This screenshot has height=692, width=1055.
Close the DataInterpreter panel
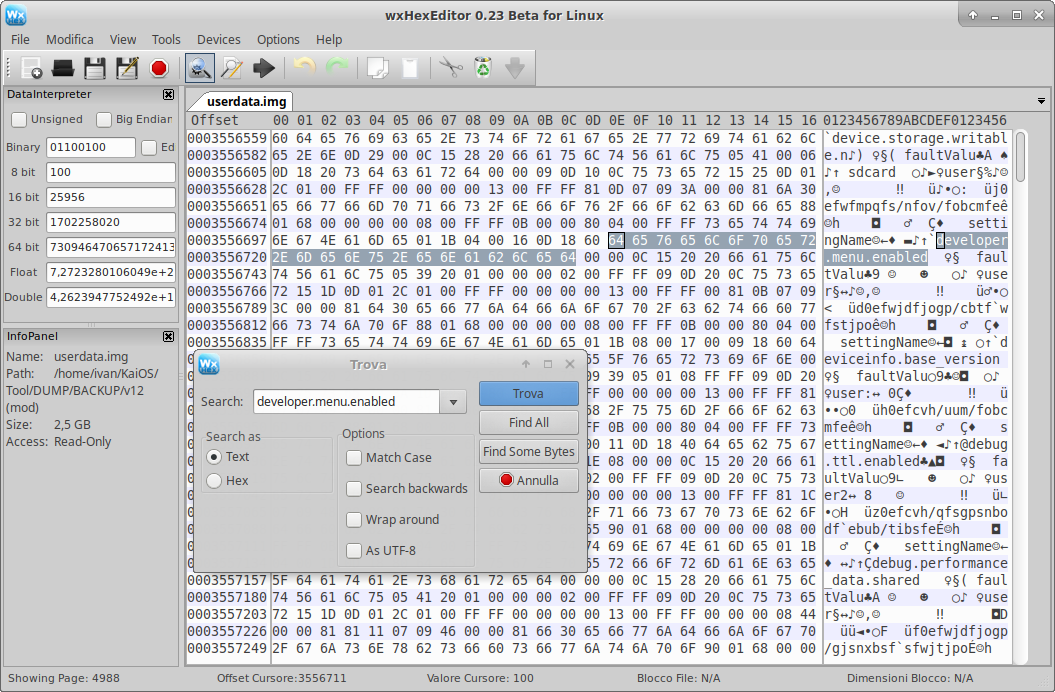(x=168, y=95)
